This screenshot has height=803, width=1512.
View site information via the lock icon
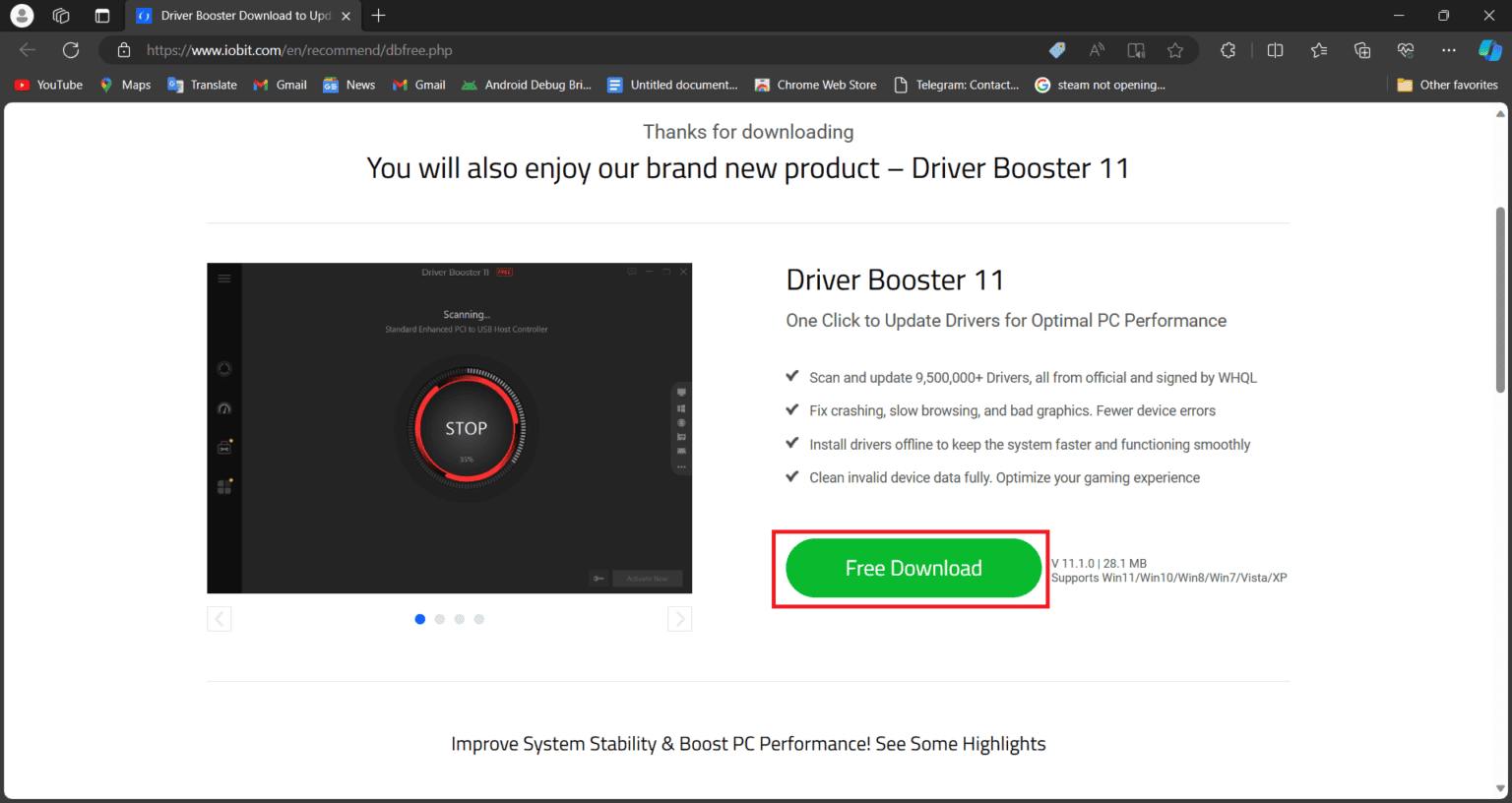(123, 49)
